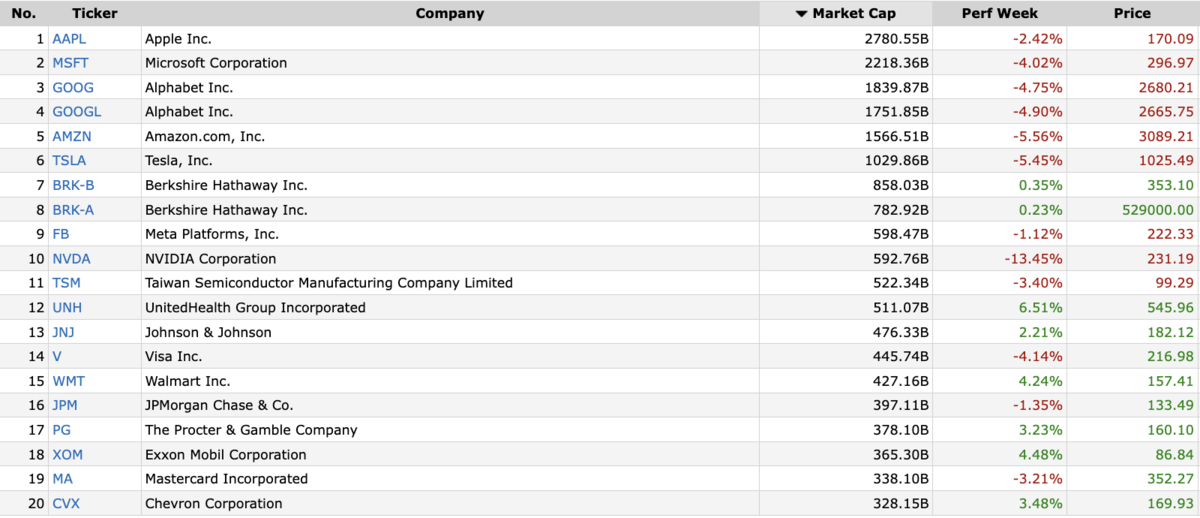
Task: Open the AAPL ticker link
Action: coord(70,39)
